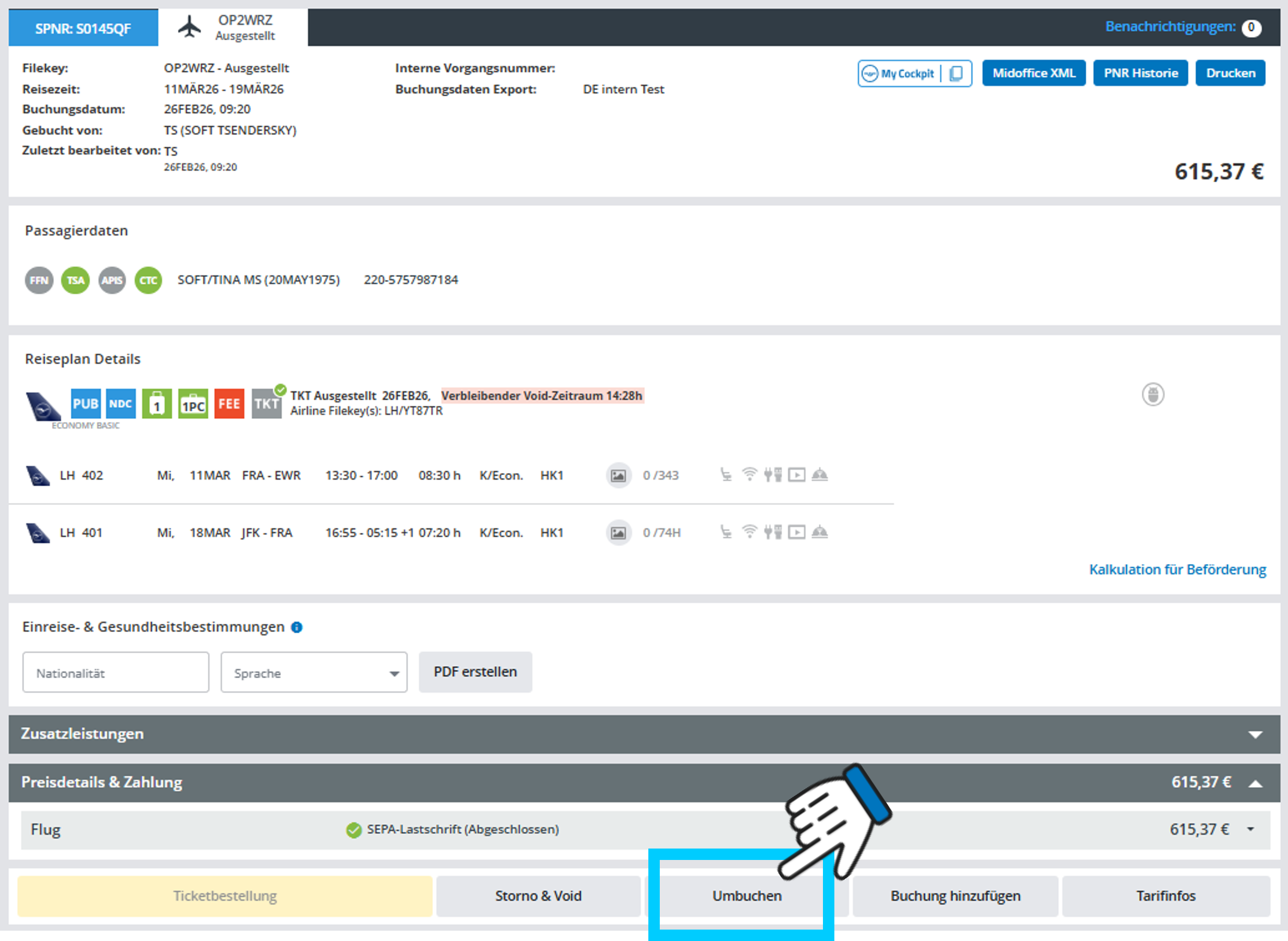Expand the Flug price row arrow
This screenshot has height=941, width=1288.
[x=1250, y=829]
